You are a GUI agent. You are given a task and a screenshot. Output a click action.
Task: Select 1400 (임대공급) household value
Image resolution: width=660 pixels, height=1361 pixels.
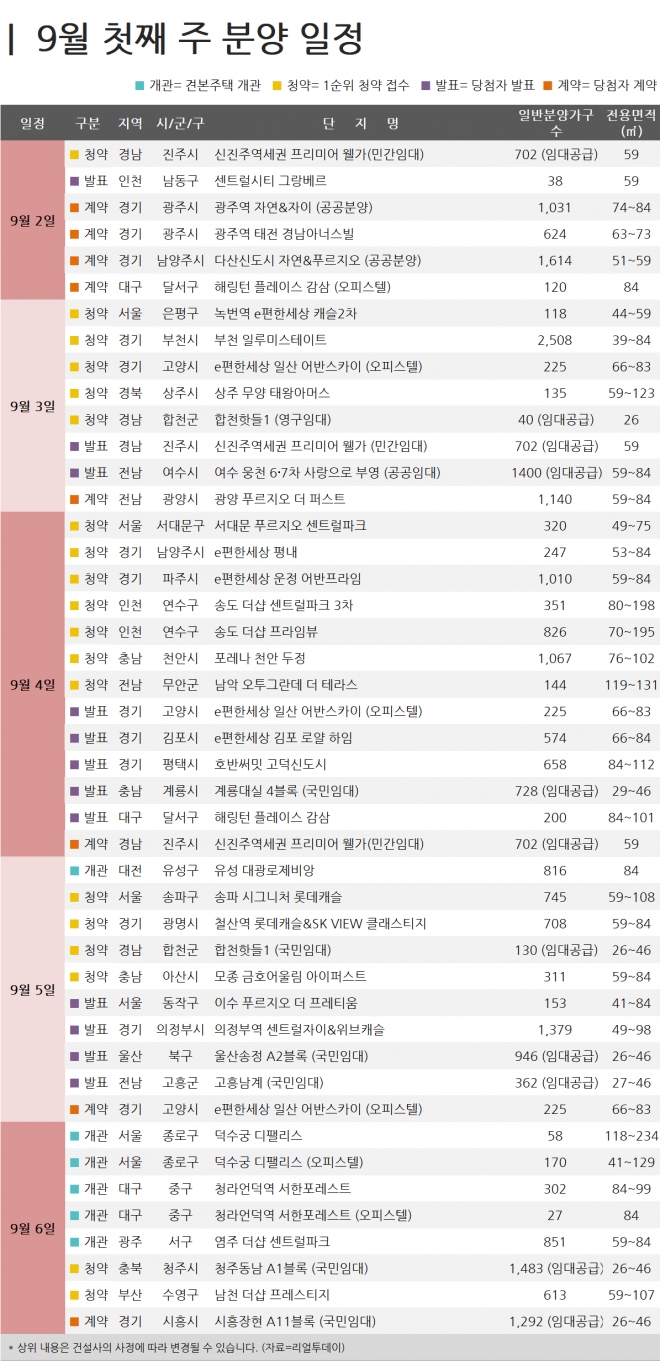click(555, 472)
